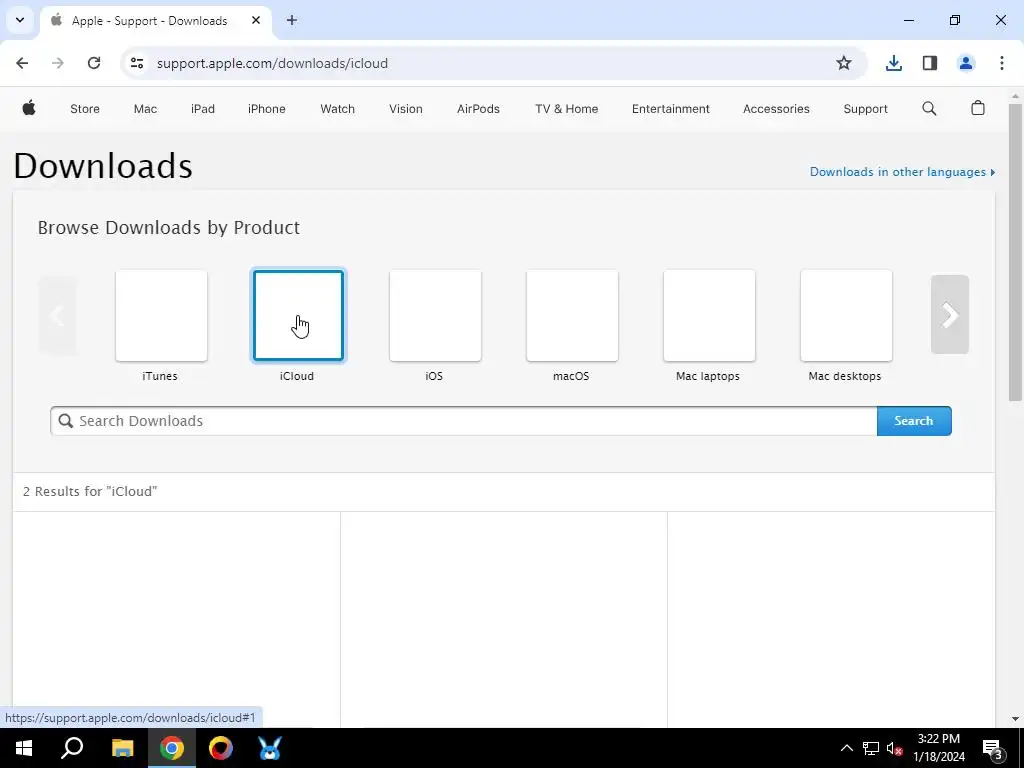Reload the page with the refresh icon
The width and height of the screenshot is (1024, 768).
94,63
